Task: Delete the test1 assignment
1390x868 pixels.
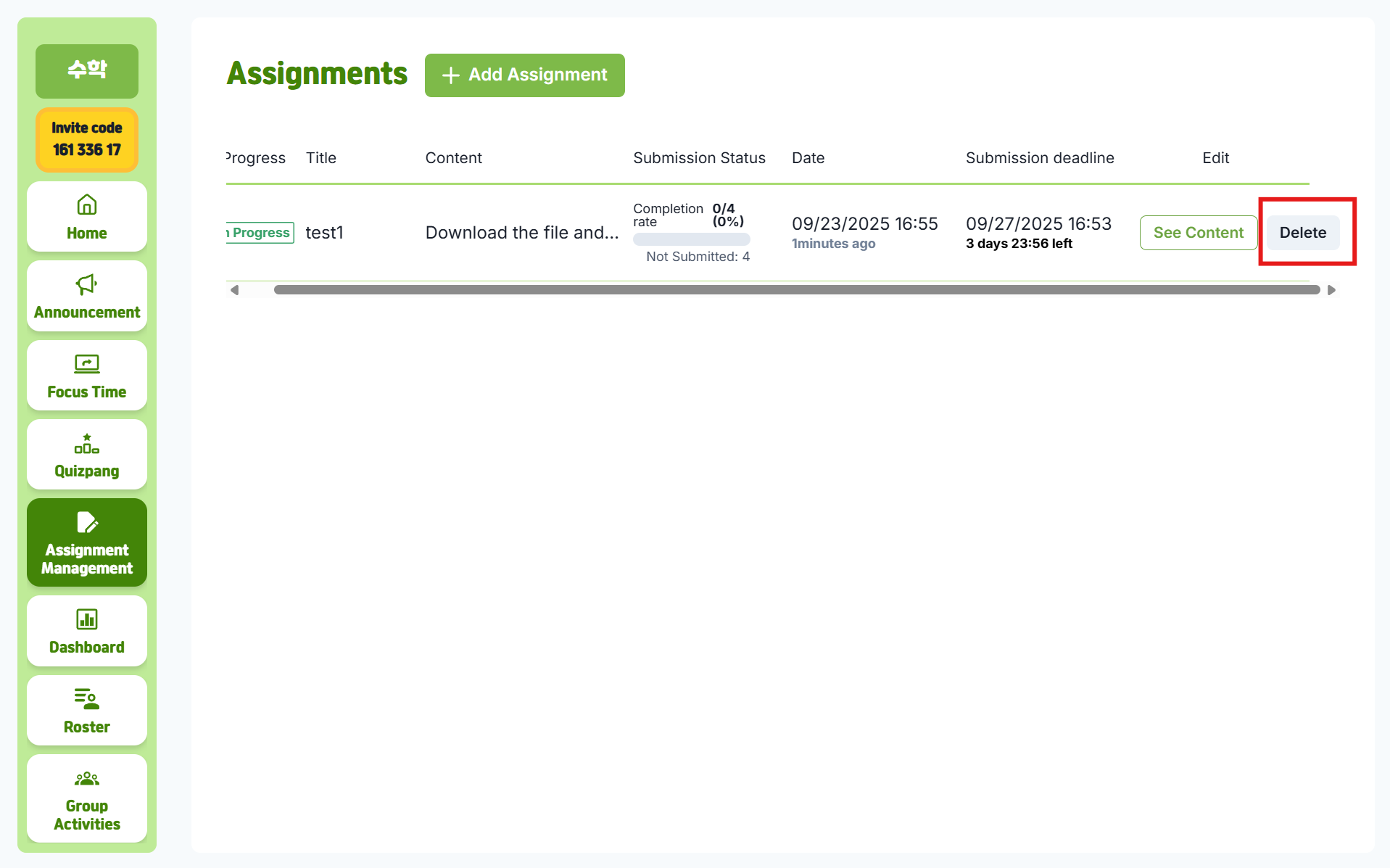Action: point(1302,233)
